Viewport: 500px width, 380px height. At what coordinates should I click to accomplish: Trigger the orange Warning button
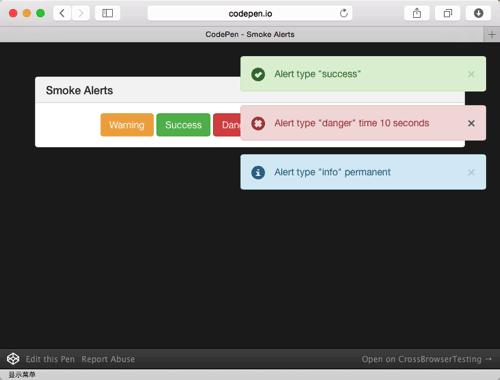(127, 125)
